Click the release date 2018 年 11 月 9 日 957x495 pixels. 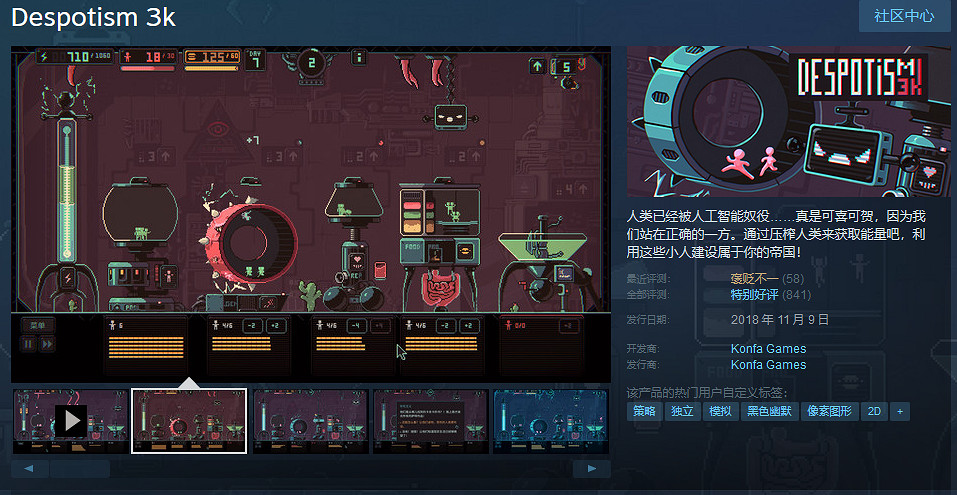point(780,319)
